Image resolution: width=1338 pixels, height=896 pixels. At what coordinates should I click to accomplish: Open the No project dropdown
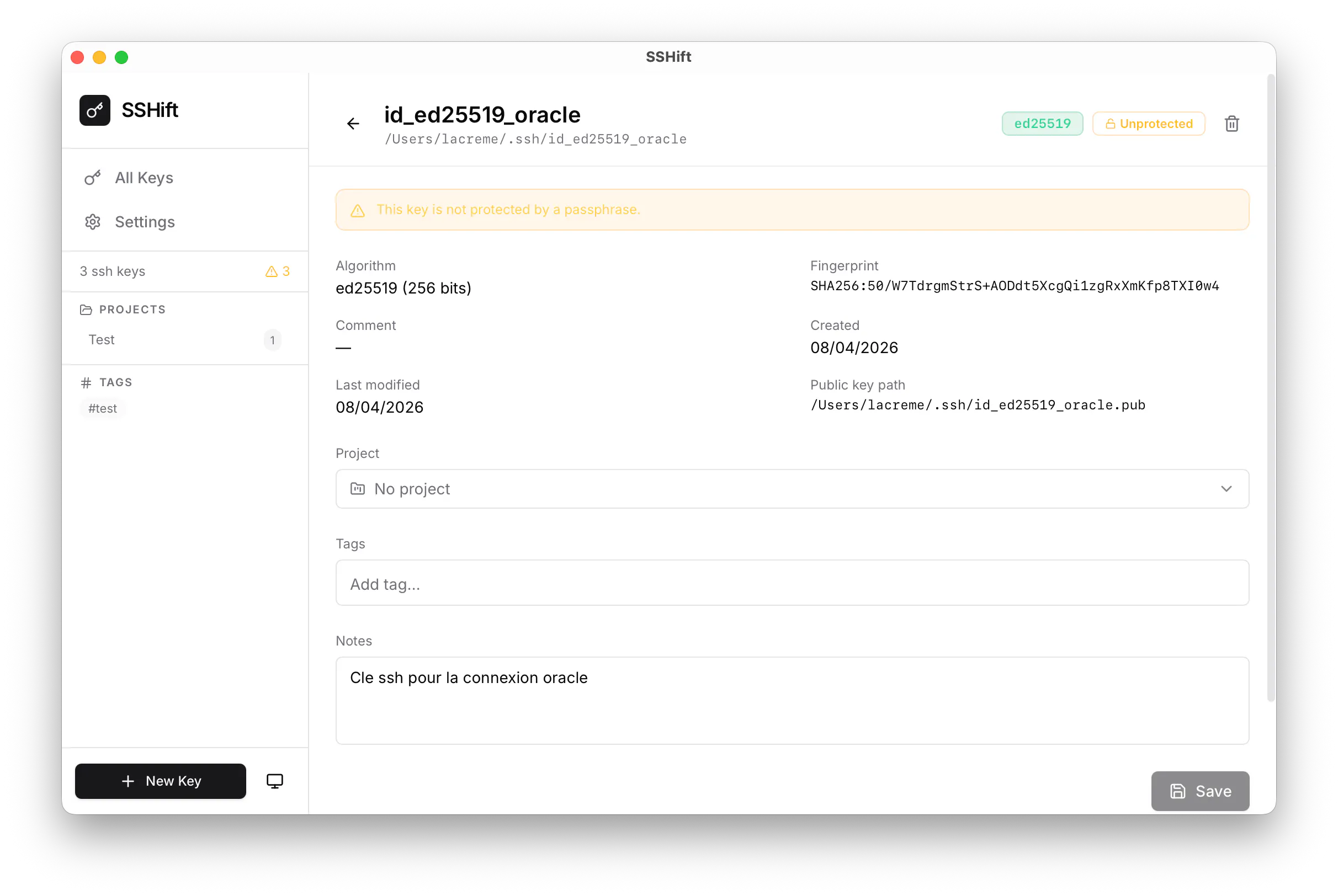pos(792,489)
